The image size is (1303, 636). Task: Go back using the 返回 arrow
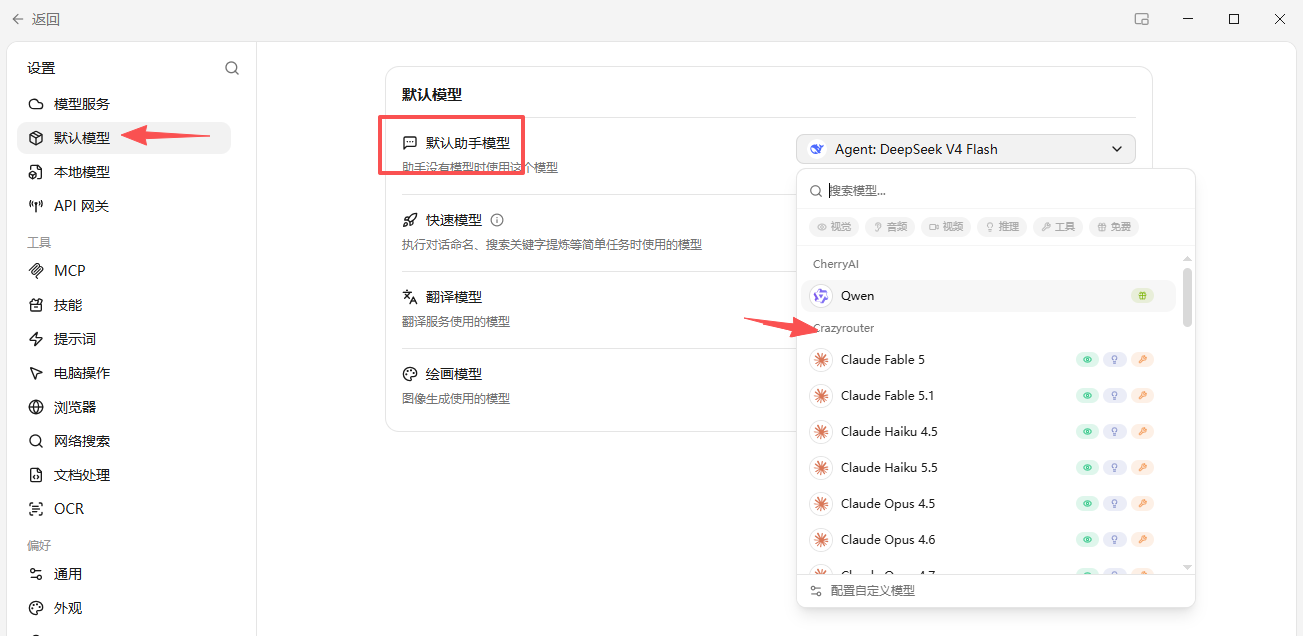click(x=18, y=19)
